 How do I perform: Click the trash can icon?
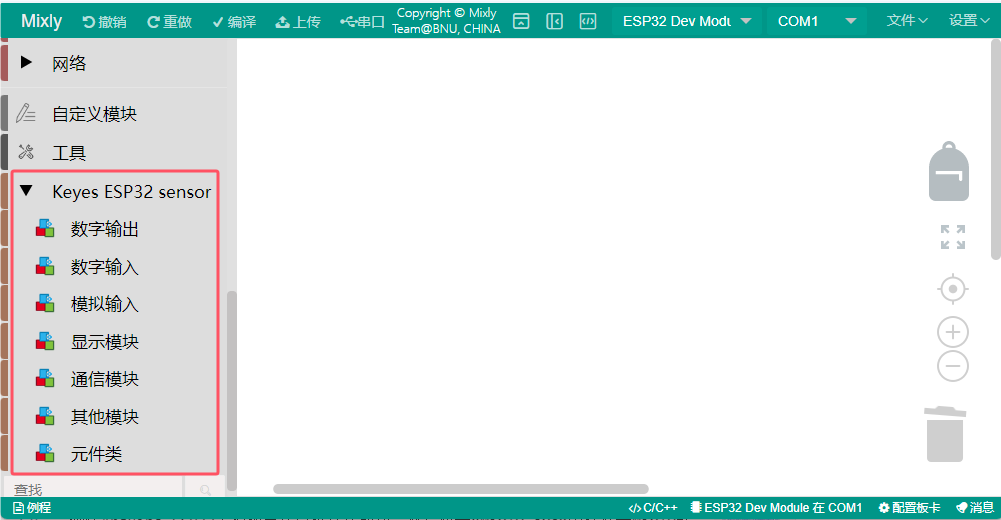tap(945, 434)
